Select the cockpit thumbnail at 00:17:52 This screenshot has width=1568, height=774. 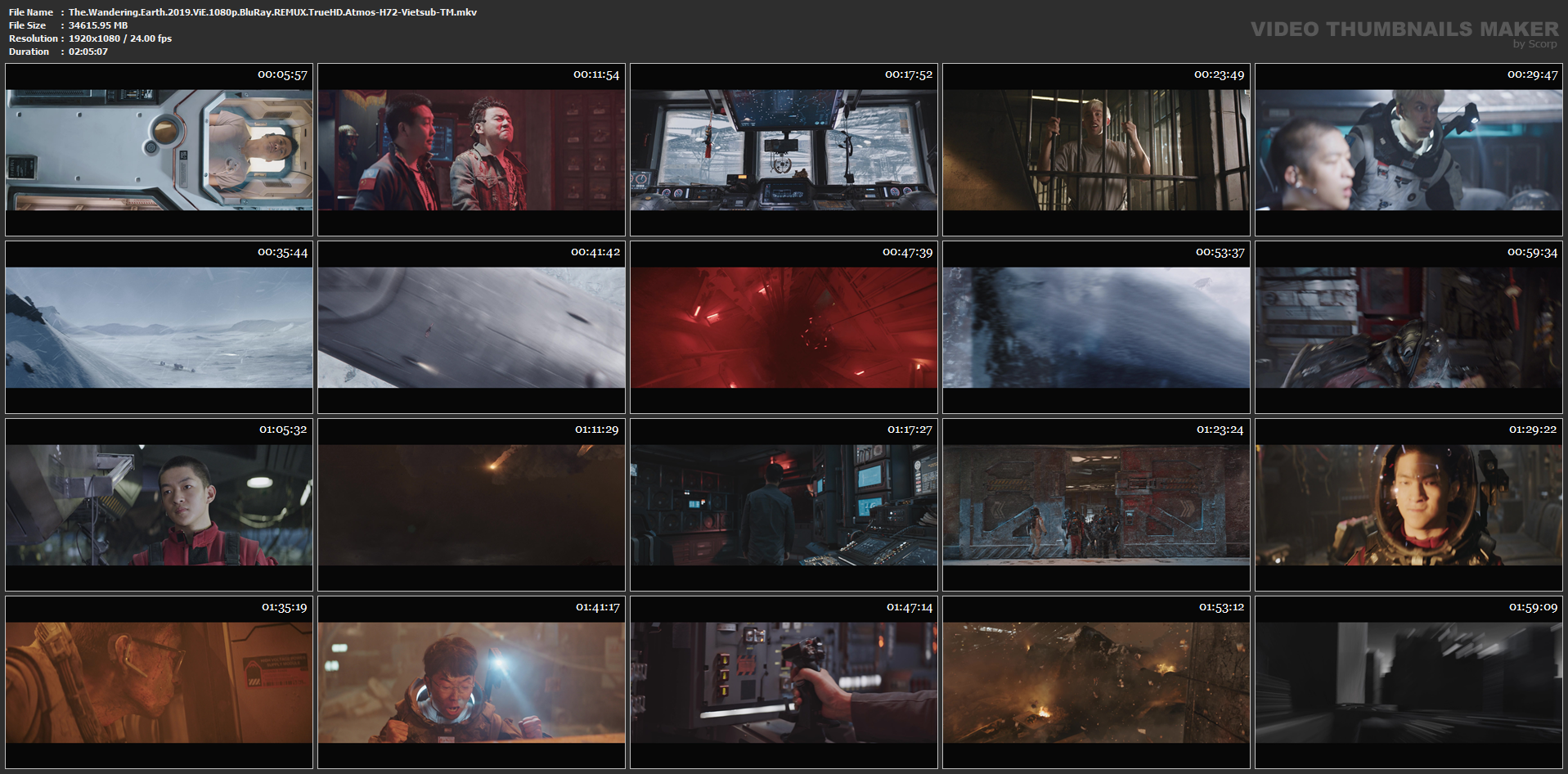pyautogui.click(x=784, y=150)
